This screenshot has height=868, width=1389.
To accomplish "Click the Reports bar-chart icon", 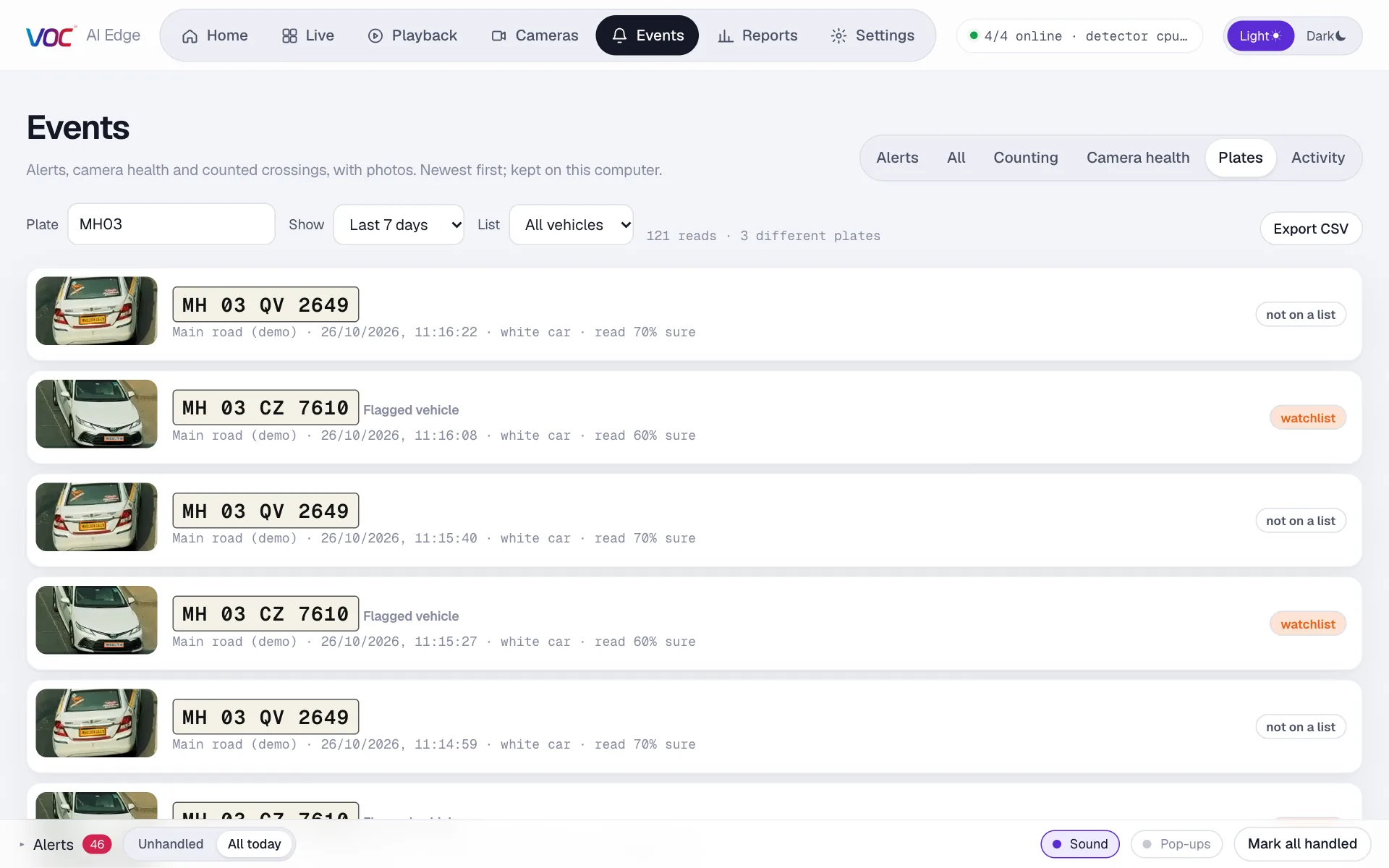I will [x=725, y=36].
